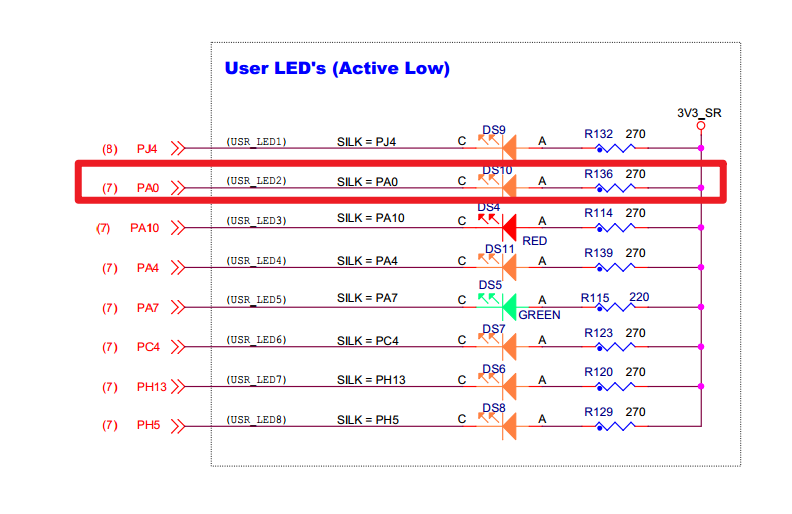Click the SILK = PH5 text
This screenshot has width=792, height=514.
coord(368,420)
